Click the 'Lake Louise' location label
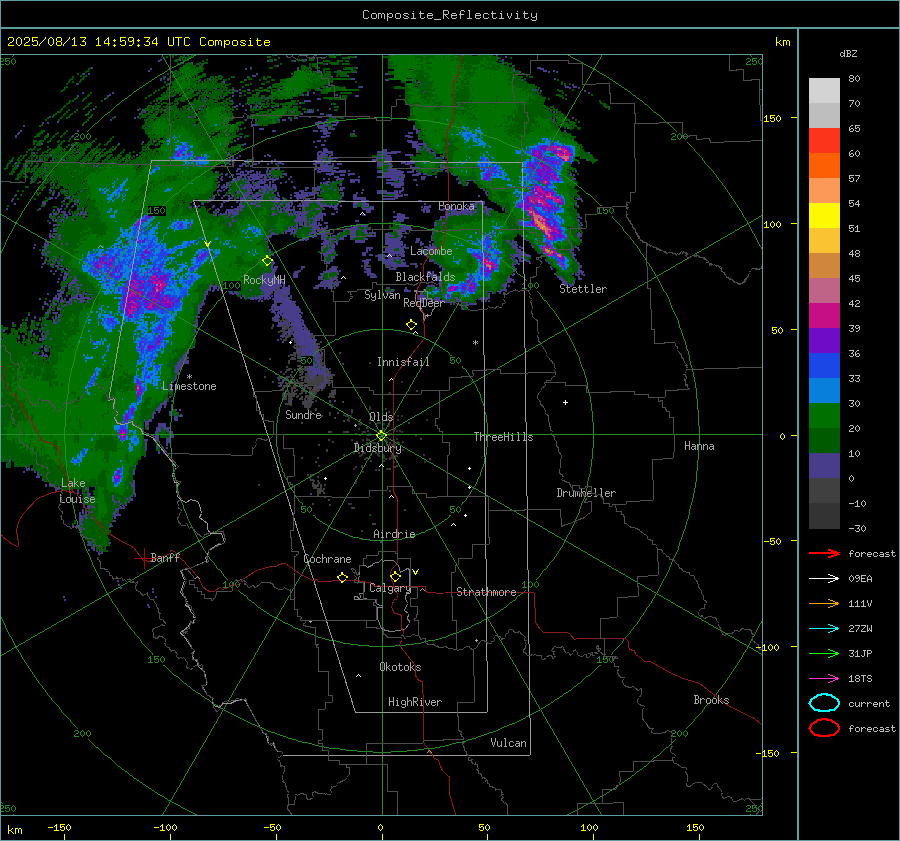This screenshot has width=900, height=841. (77, 491)
